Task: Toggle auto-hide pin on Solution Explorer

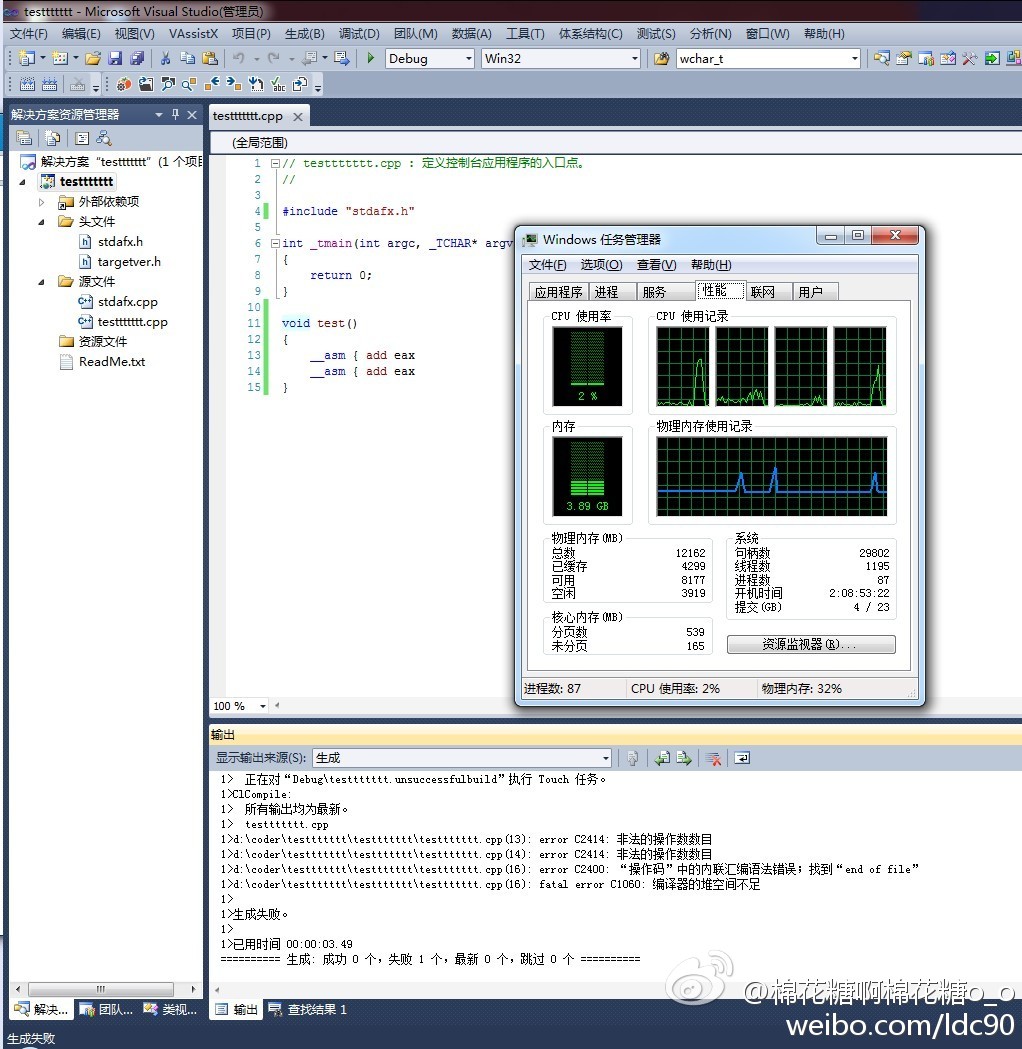Action: click(x=175, y=114)
